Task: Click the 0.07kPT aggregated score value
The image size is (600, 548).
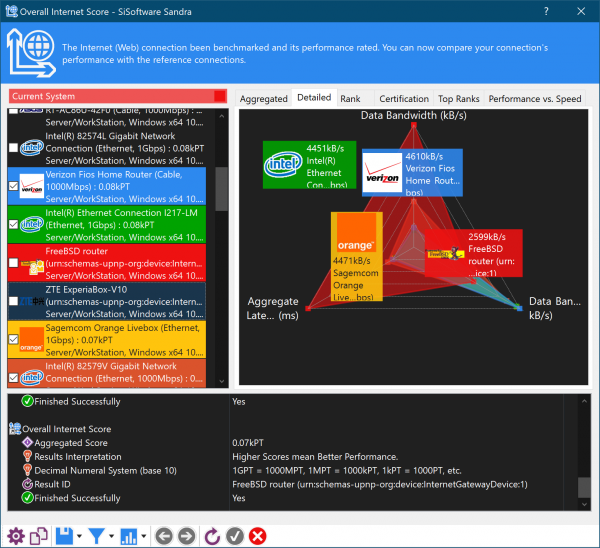Action: coord(248,443)
